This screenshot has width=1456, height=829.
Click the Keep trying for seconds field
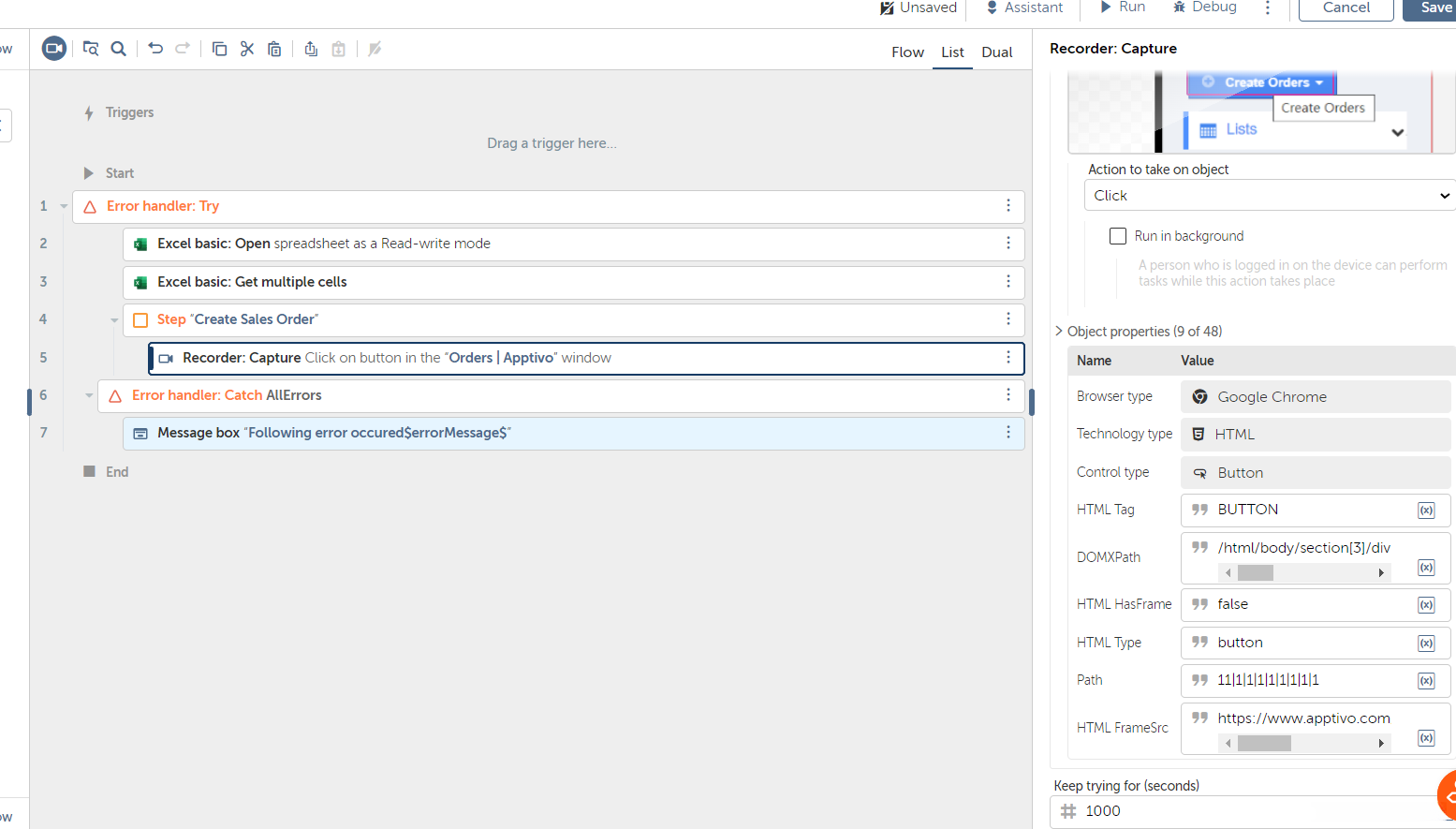pos(1255,811)
